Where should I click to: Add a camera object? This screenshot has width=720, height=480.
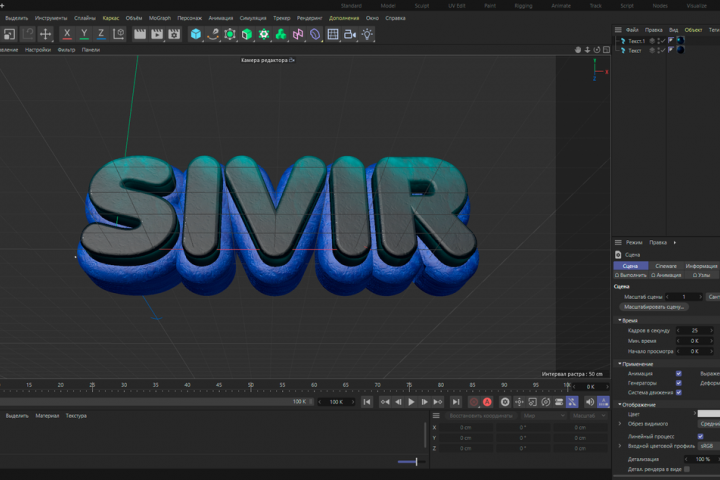pos(350,34)
